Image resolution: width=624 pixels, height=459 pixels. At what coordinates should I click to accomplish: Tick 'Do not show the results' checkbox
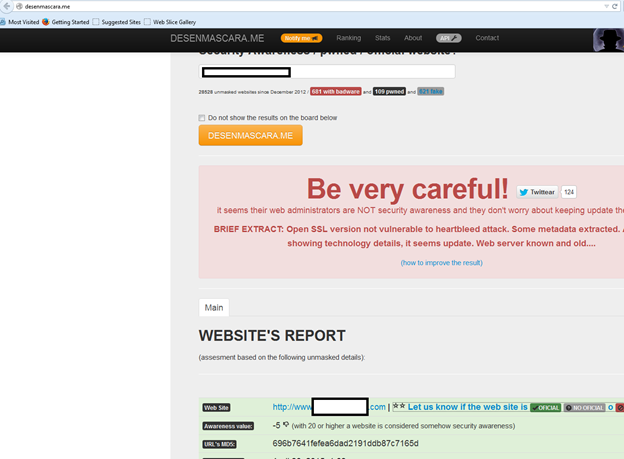(202, 117)
